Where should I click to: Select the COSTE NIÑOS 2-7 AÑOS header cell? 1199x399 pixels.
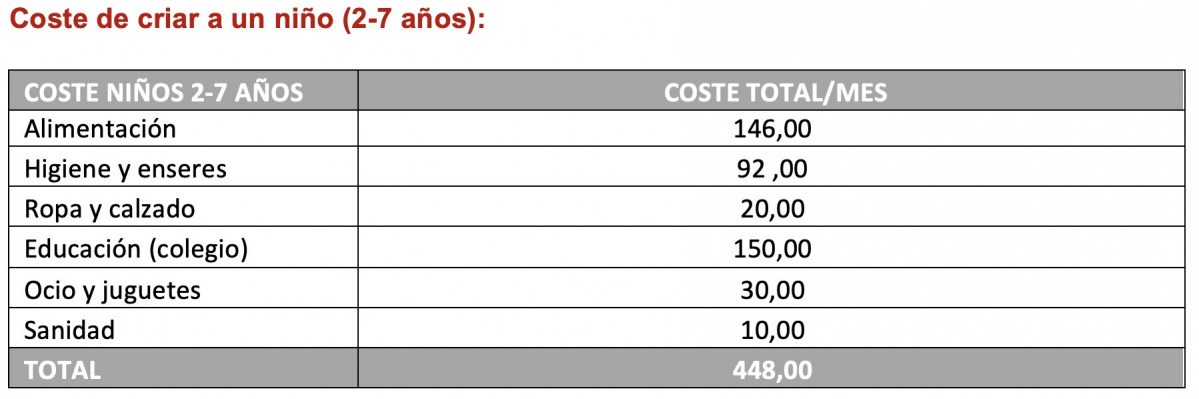[184, 92]
